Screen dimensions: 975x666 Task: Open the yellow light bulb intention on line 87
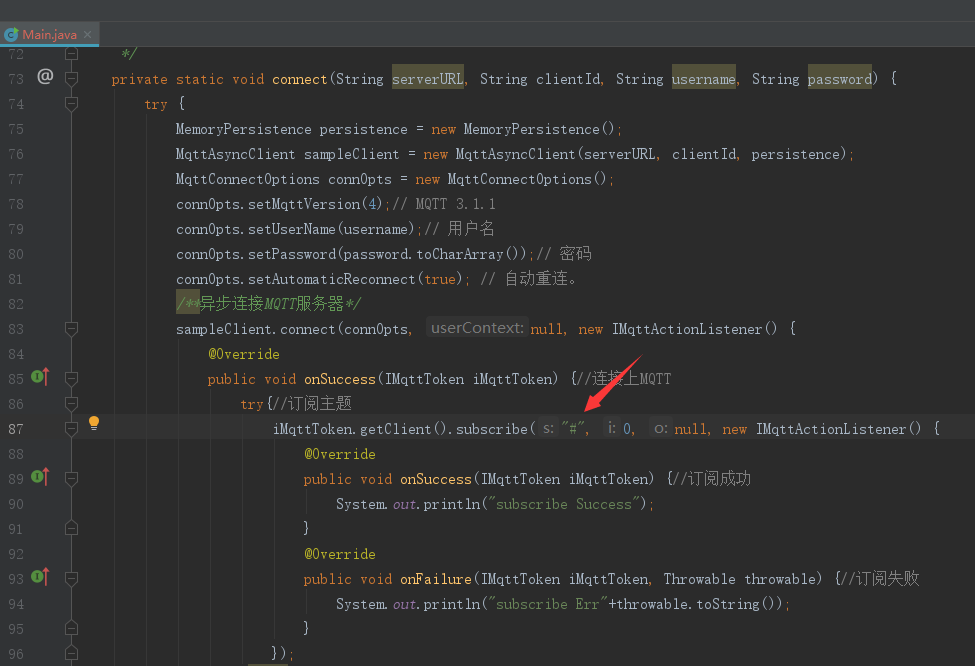point(94,423)
